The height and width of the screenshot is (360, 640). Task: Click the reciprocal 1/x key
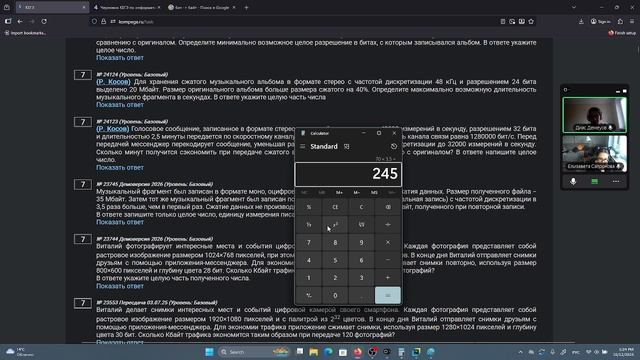pyautogui.click(x=309, y=224)
